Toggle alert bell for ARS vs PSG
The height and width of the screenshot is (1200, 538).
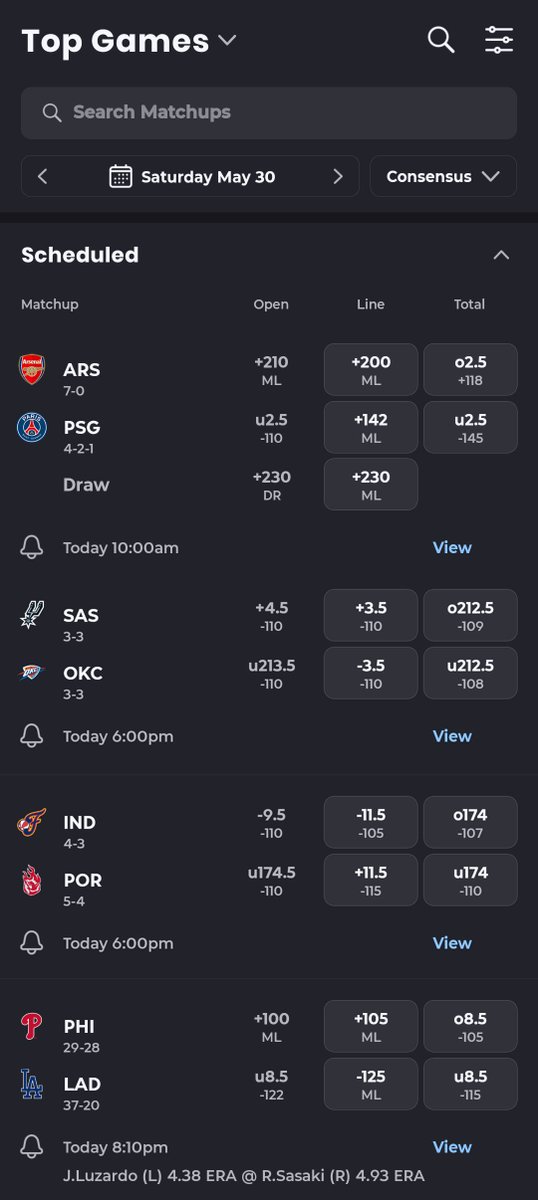point(32,547)
